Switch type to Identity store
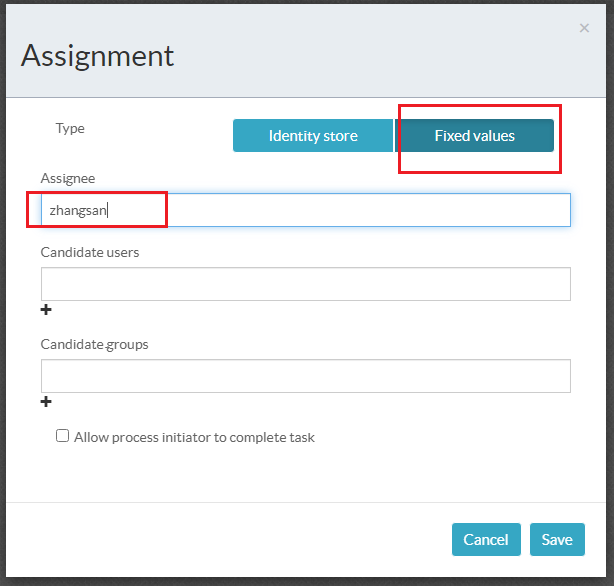This screenshot has height=586, width=614. [x=313, y=136]
